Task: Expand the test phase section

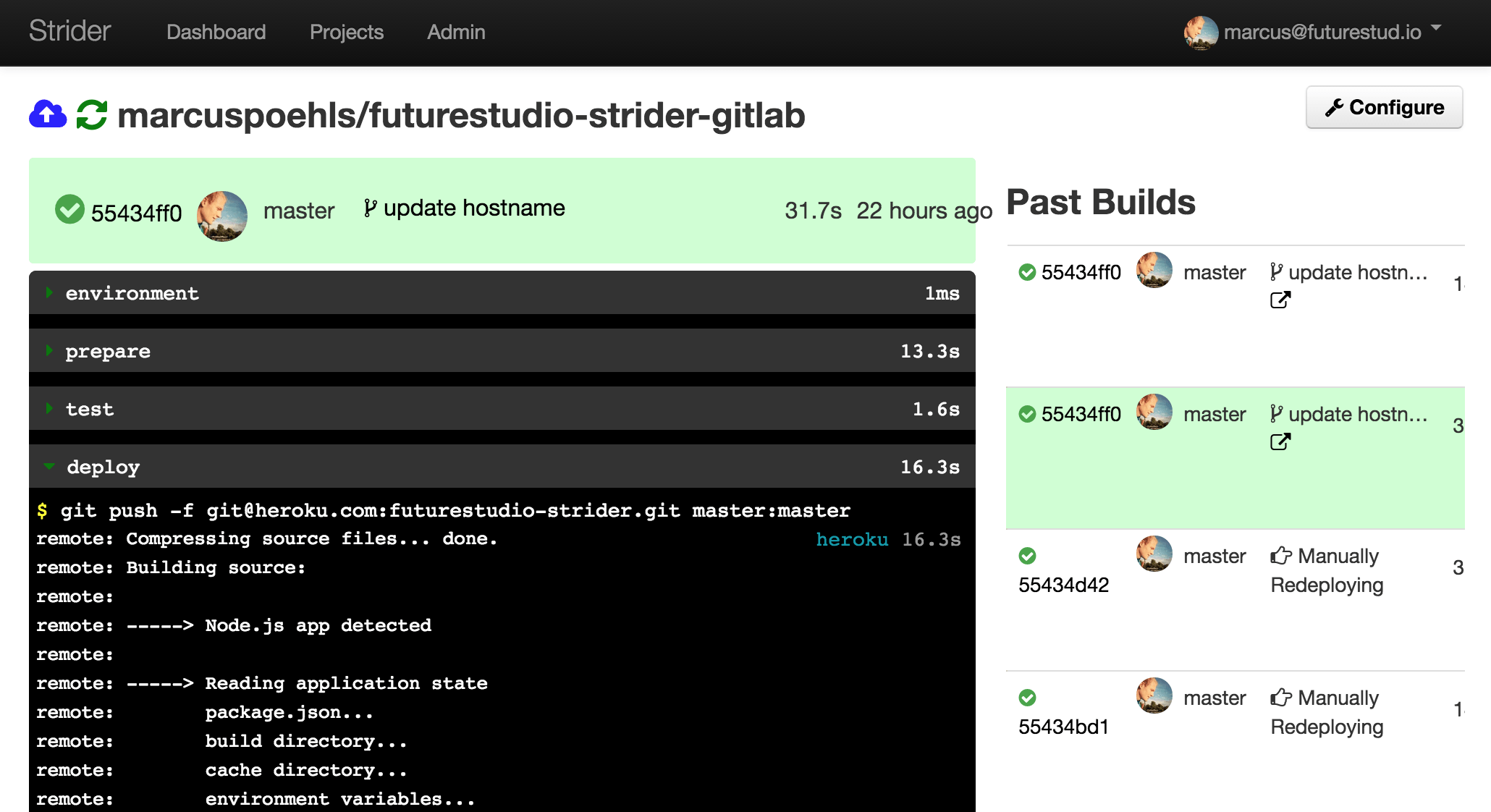Action: (x=502, y=409)
